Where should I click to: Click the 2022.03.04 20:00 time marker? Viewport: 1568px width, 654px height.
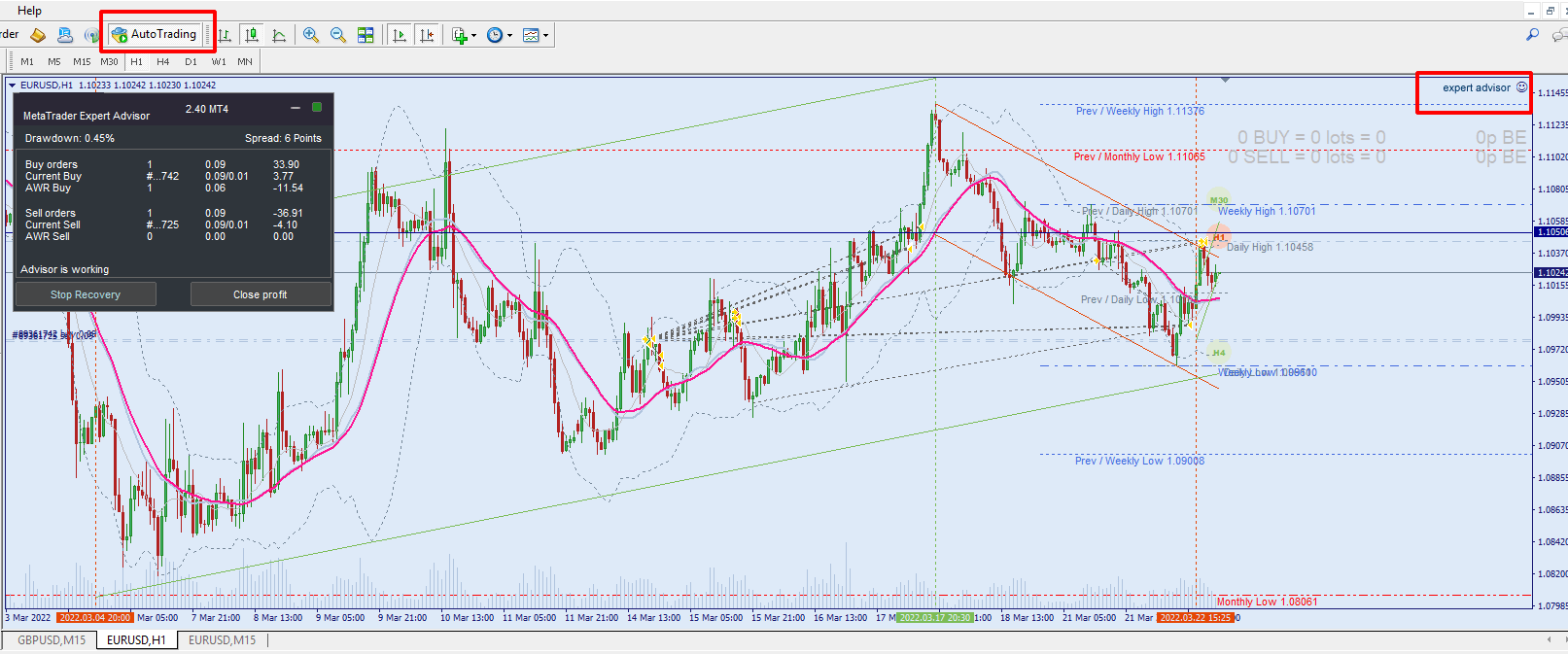tap(94, 617)
